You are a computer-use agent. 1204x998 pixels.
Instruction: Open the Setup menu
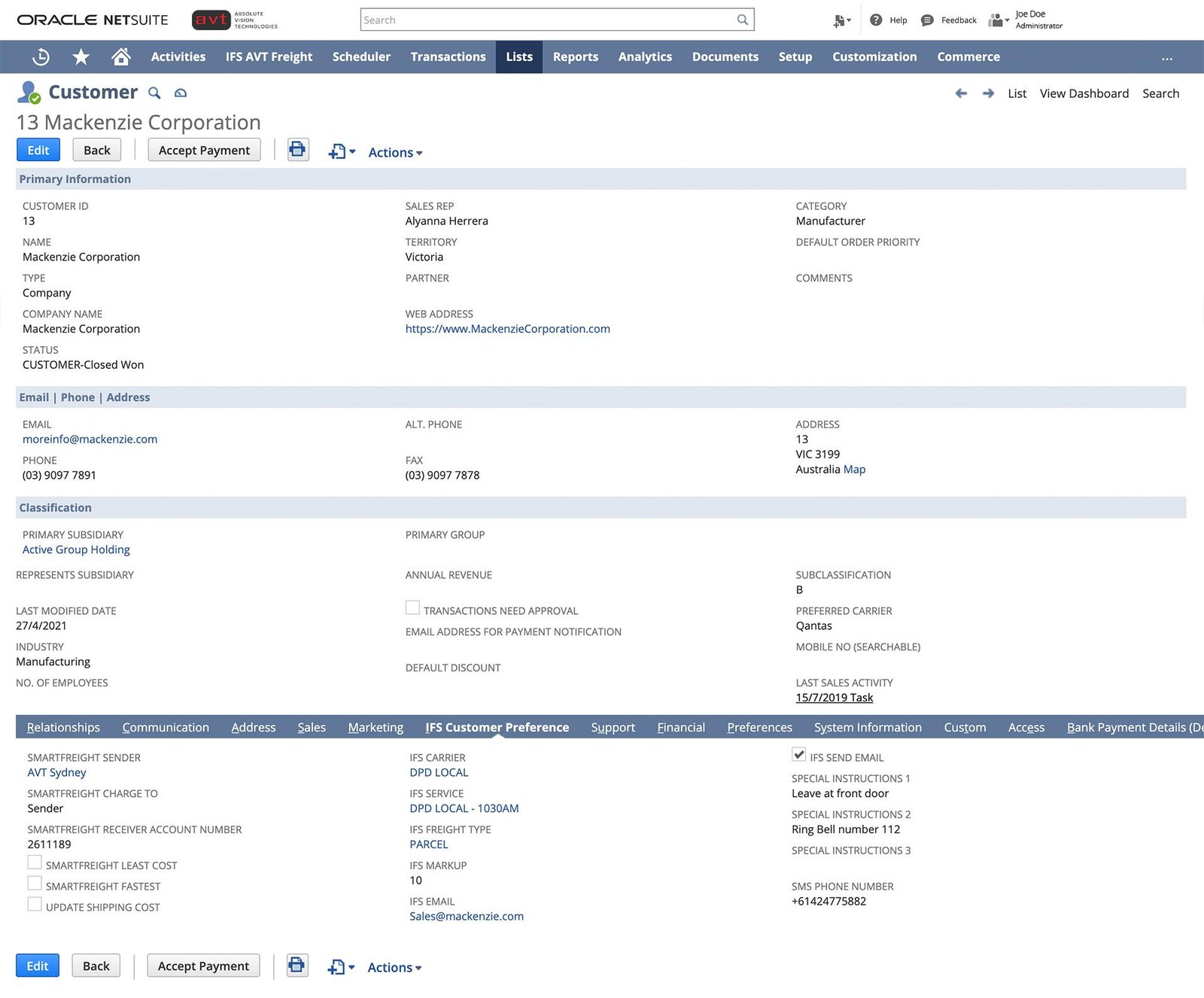click(795, 56)
